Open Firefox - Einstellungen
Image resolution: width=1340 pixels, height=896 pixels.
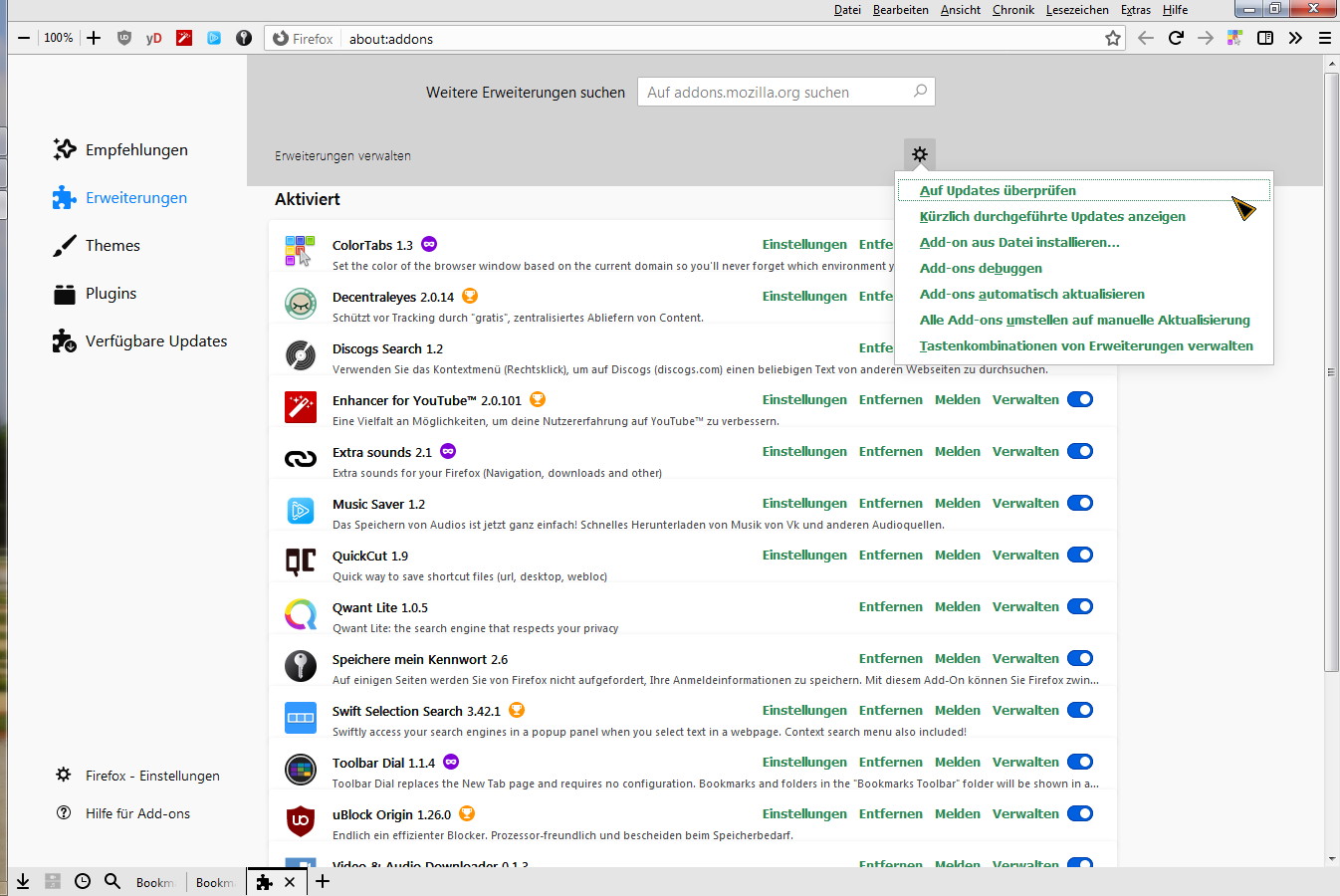tap(137, 776)
